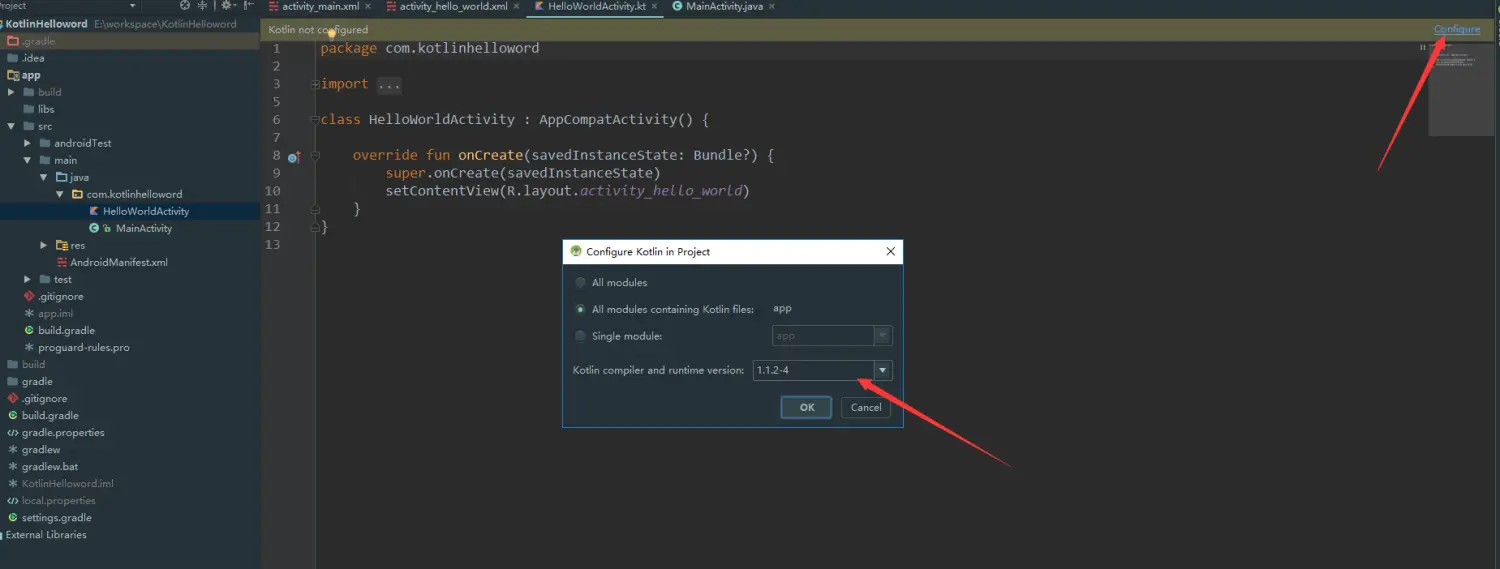Viewport: 1500px width, 569px height.
Task: Open the Project panel gear settings
Action: tap(227, 6)
